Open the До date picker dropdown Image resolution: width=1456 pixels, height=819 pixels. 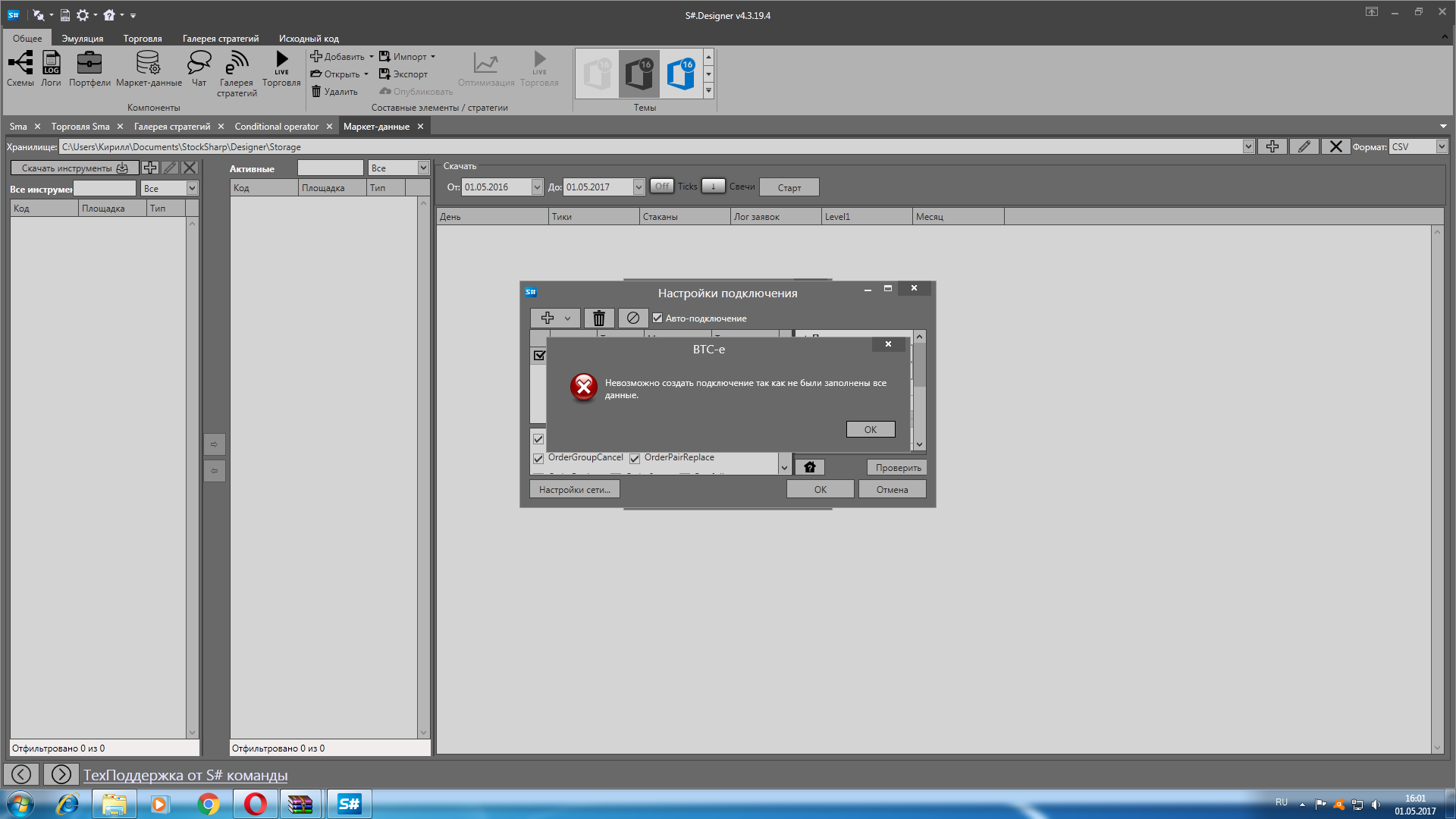[x=639, y=187]
